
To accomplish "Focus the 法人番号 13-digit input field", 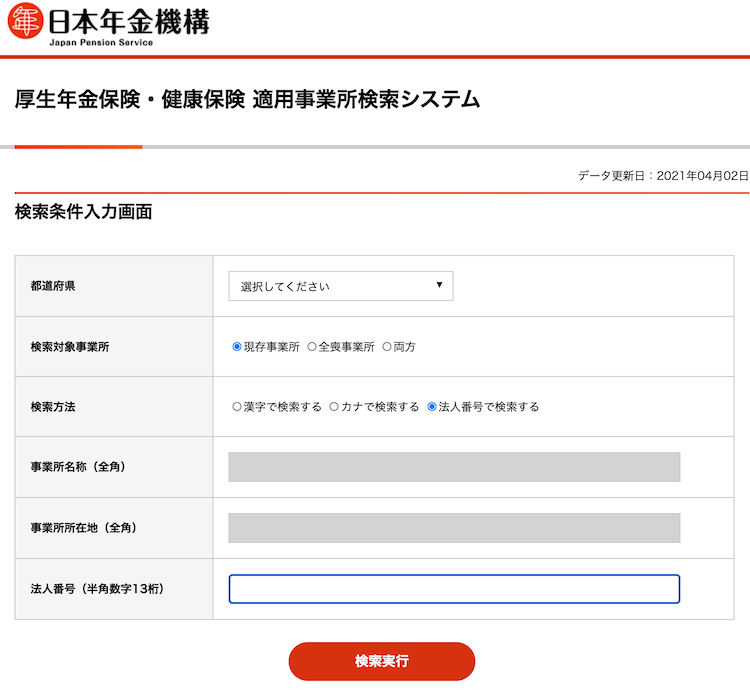I will [x=454, y=589].
